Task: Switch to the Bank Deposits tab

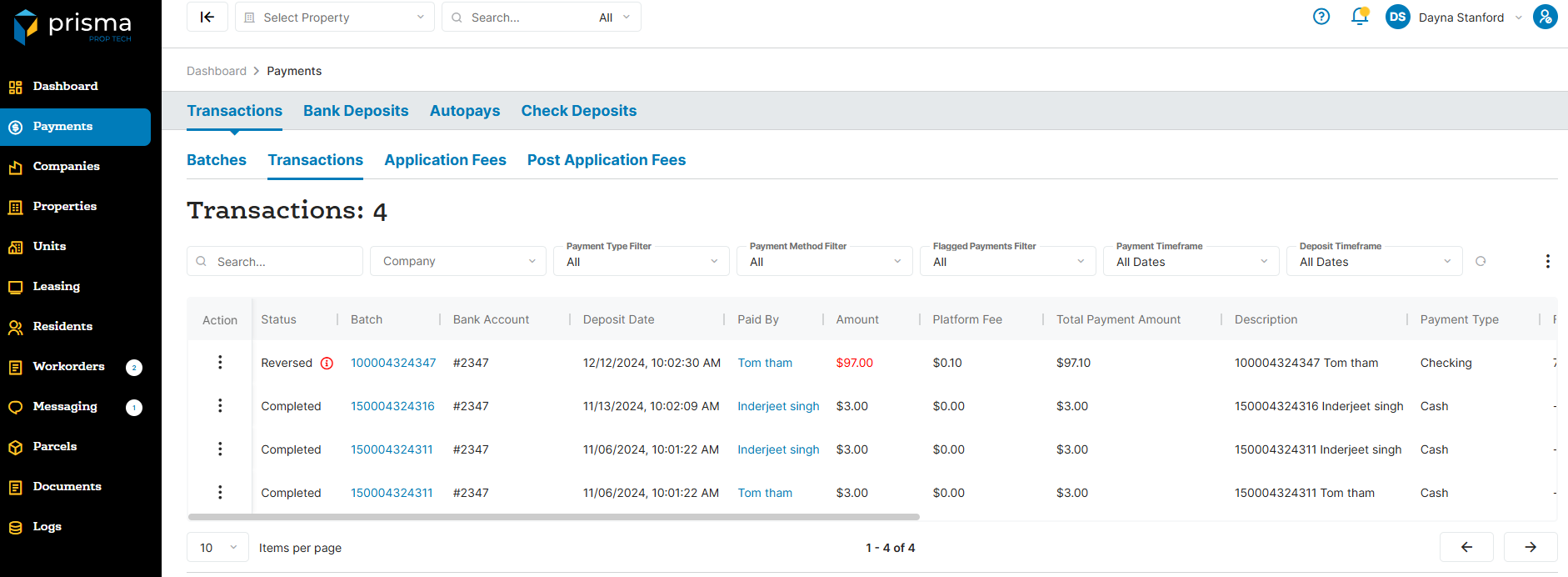Action: click(356, 111)
